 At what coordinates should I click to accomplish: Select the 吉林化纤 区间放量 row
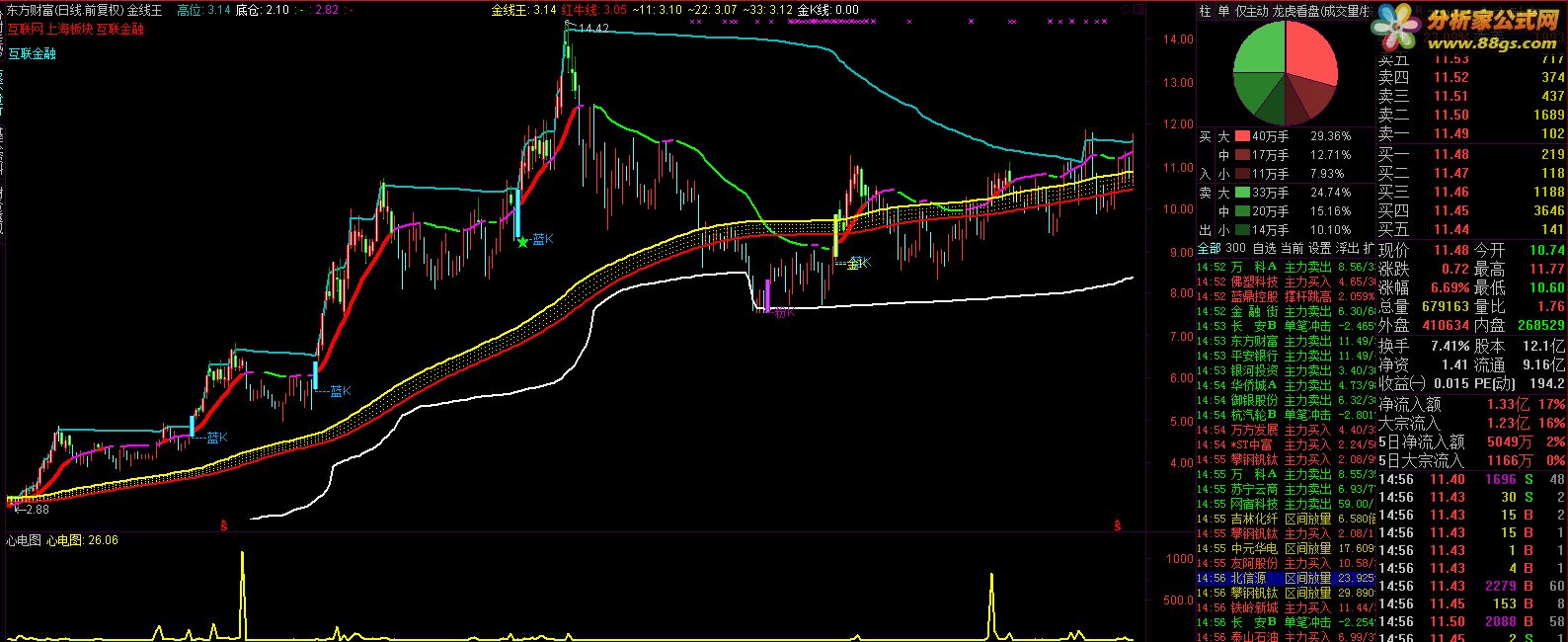(x=1285, y=519)
